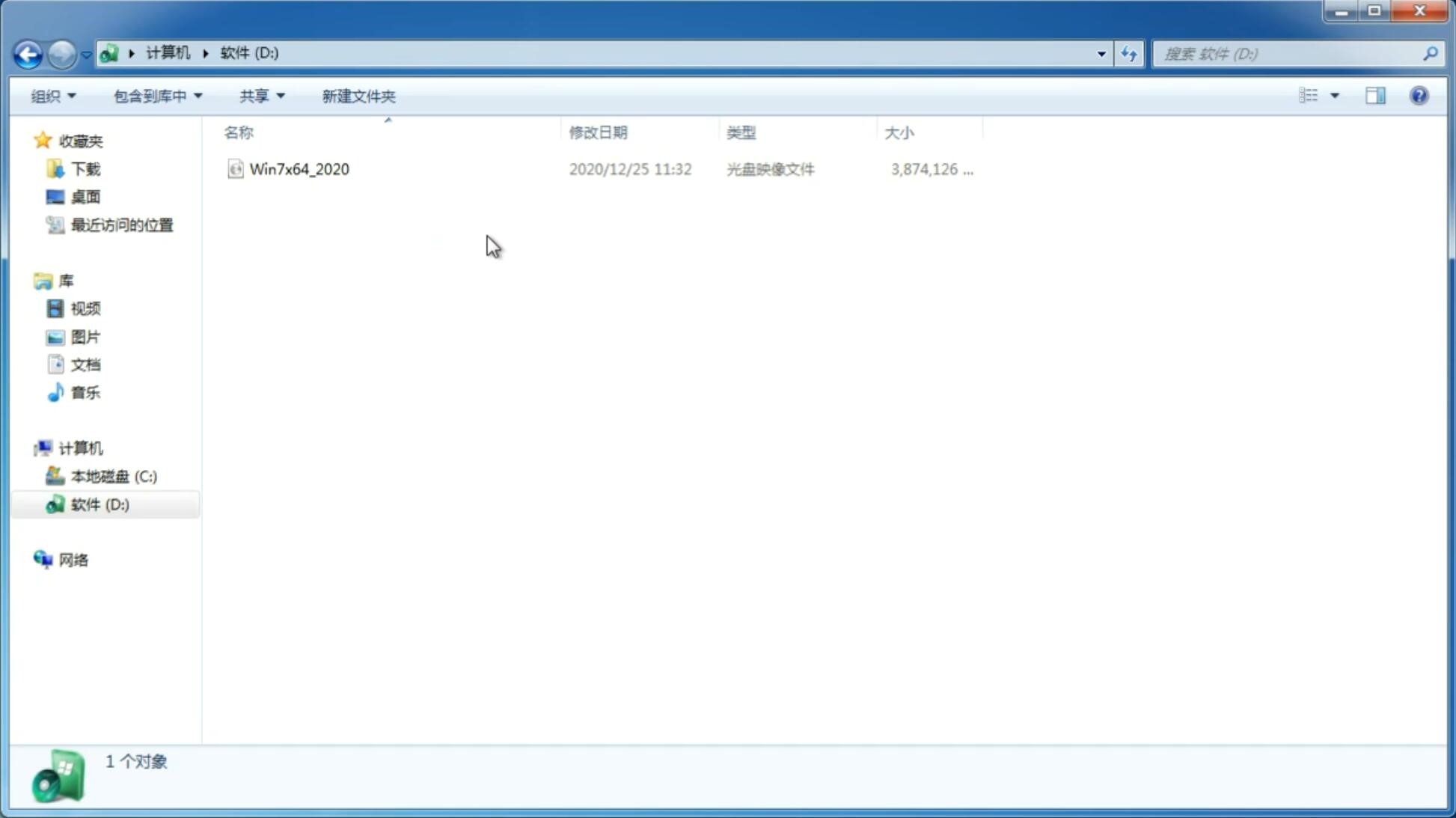Open 共享 sharing options dropdown
Screen dimensions: 1456x818
point(261,95)
